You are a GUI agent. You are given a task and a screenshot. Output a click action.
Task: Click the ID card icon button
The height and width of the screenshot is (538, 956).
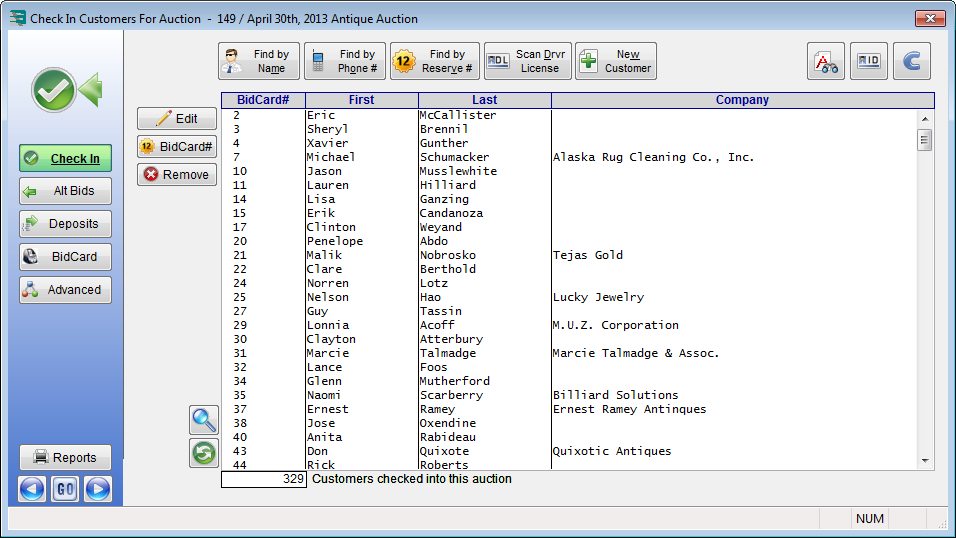tap(869, 61)
